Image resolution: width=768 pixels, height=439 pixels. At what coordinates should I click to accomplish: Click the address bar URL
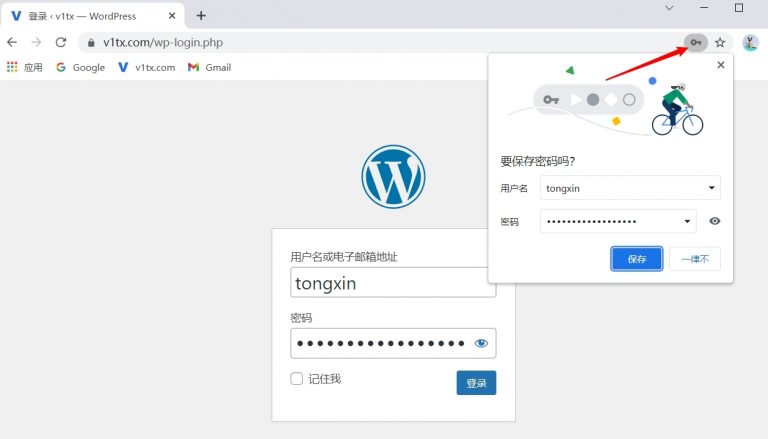point(163,43)
